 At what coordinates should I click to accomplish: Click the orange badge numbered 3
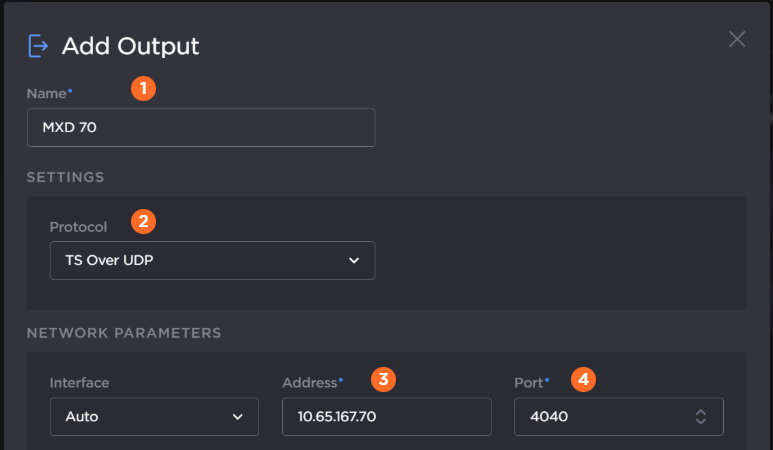tap(382, 379)
